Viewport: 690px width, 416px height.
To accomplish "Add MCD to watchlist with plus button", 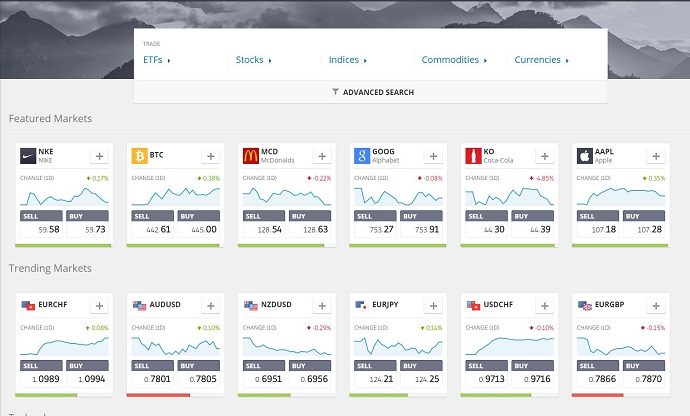I will tap(322, 156).
